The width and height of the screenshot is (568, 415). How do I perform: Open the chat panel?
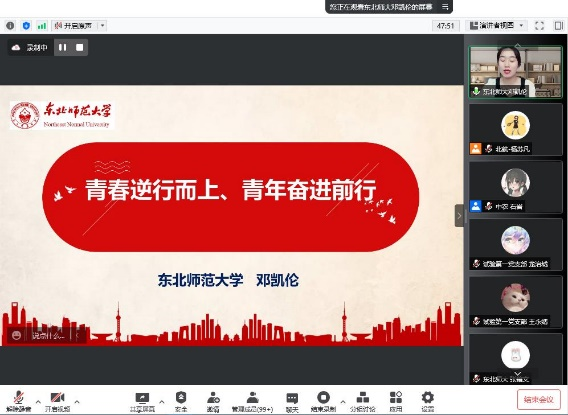(x=292, y=401)
